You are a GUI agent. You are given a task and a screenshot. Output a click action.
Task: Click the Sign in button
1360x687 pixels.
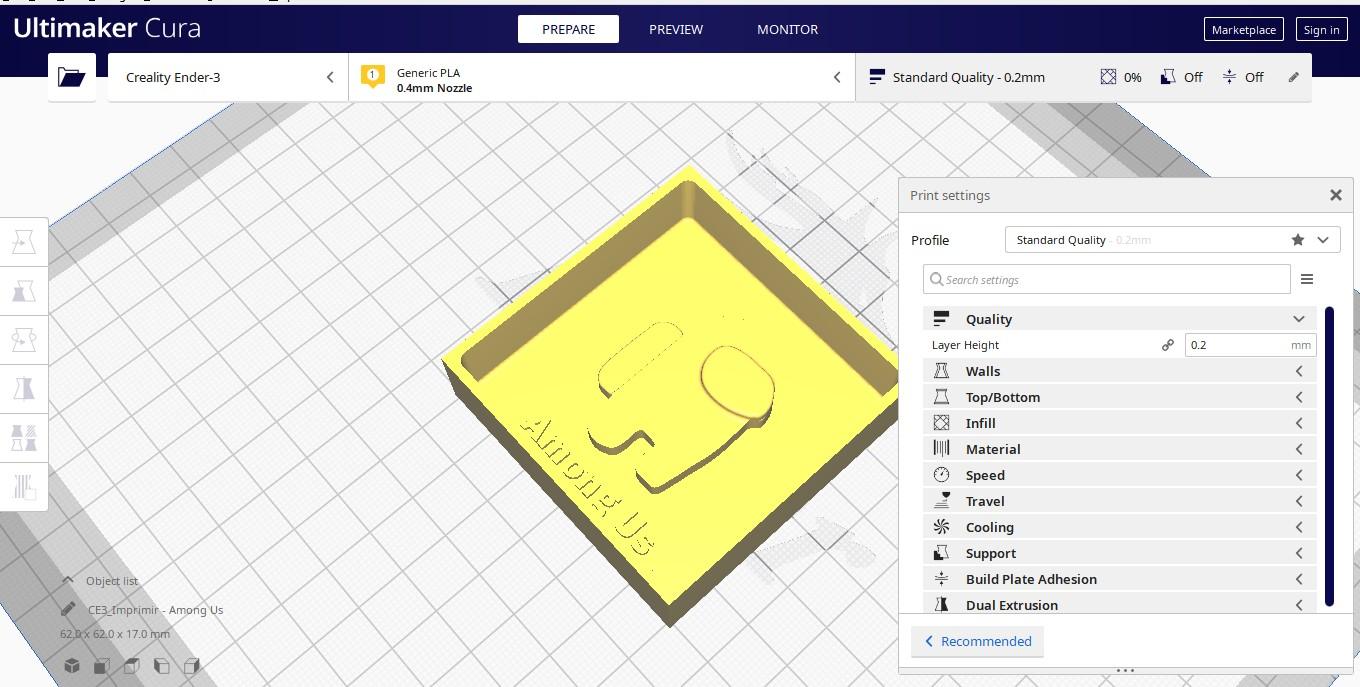1321,29
